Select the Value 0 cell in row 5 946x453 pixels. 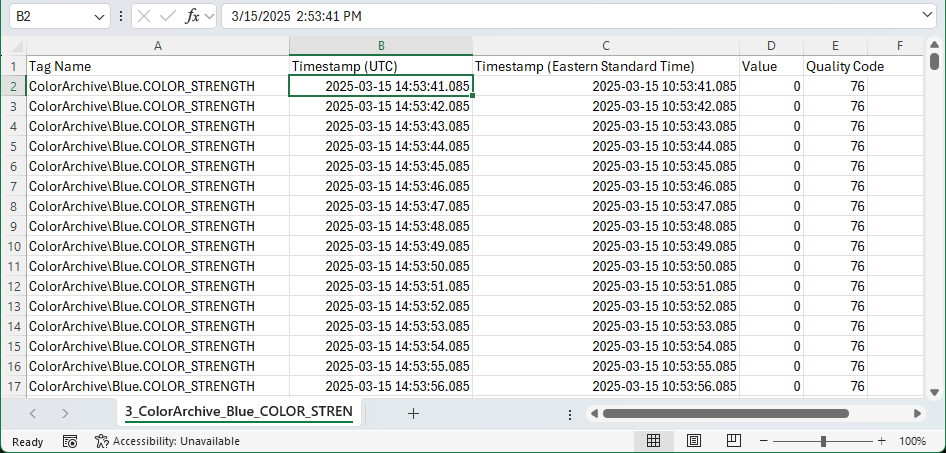click(x=771, y=146)
